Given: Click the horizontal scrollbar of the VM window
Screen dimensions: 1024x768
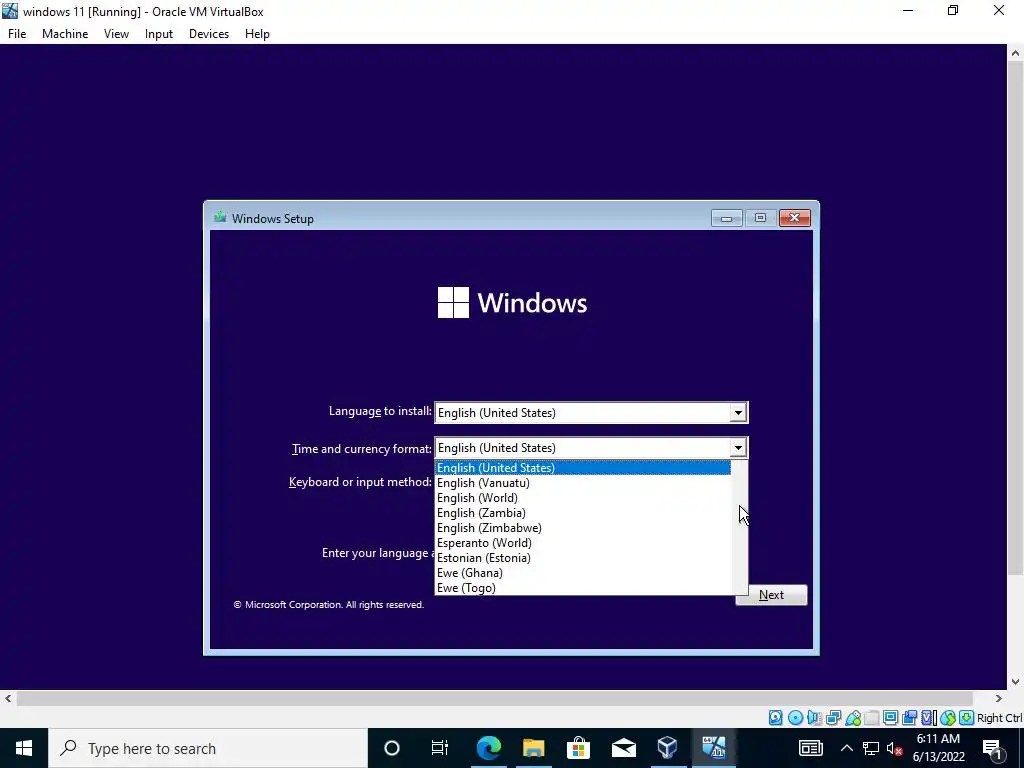Looking at the screenshot, I should (x=494, y=699).
